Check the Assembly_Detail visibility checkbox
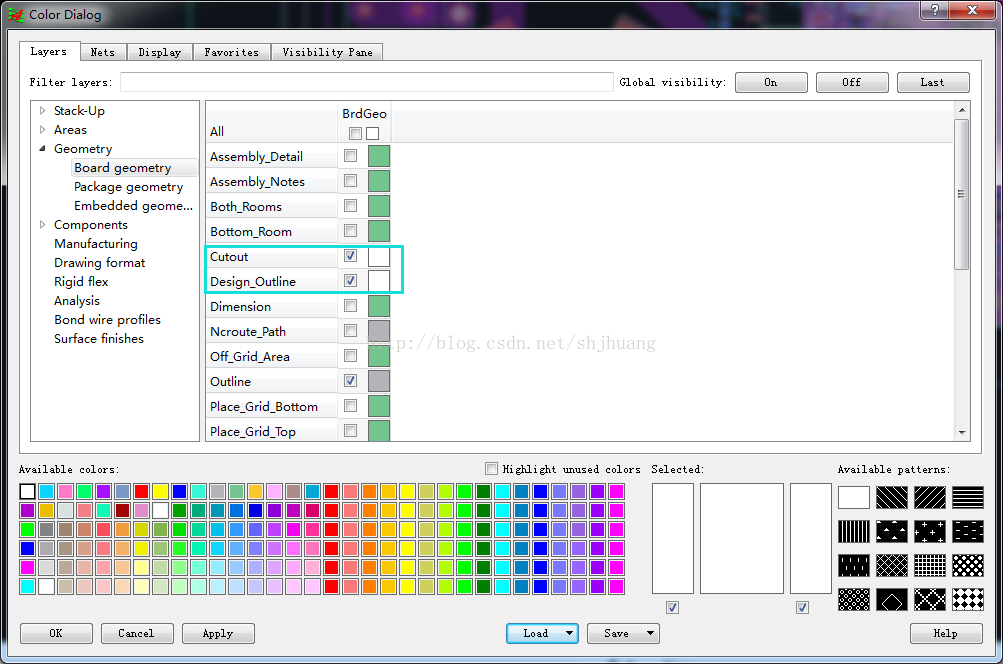 [350, 156]
